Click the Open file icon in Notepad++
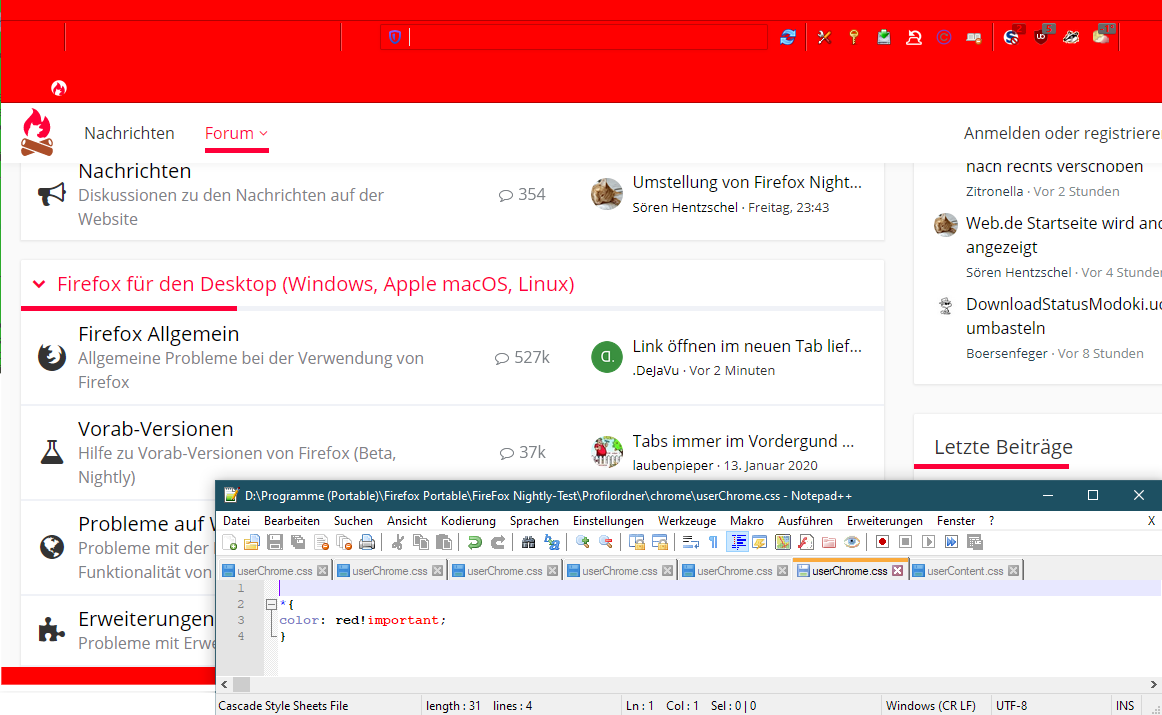Viewport: 1162px width, 715px height. [251, 542]
